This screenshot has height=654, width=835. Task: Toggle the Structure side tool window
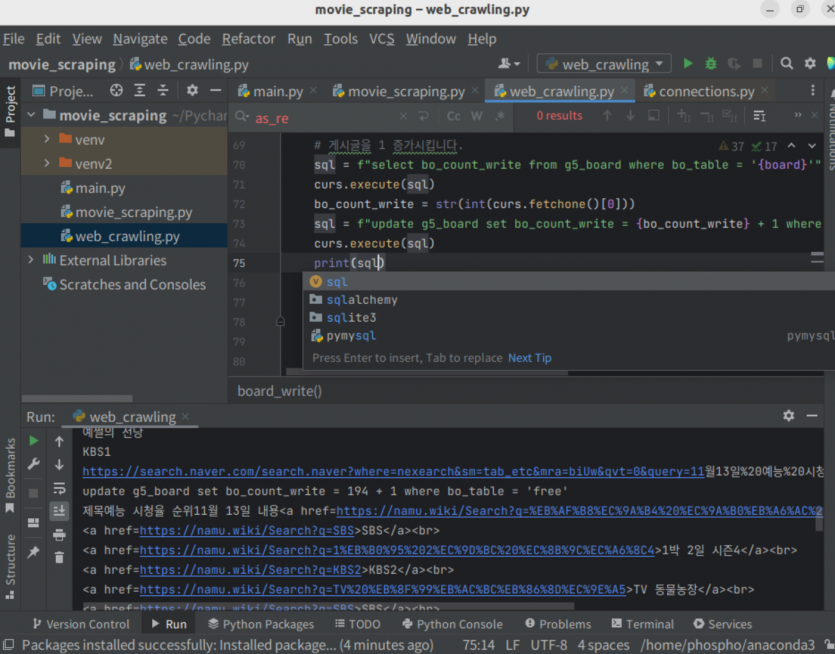tap(10, 567)
